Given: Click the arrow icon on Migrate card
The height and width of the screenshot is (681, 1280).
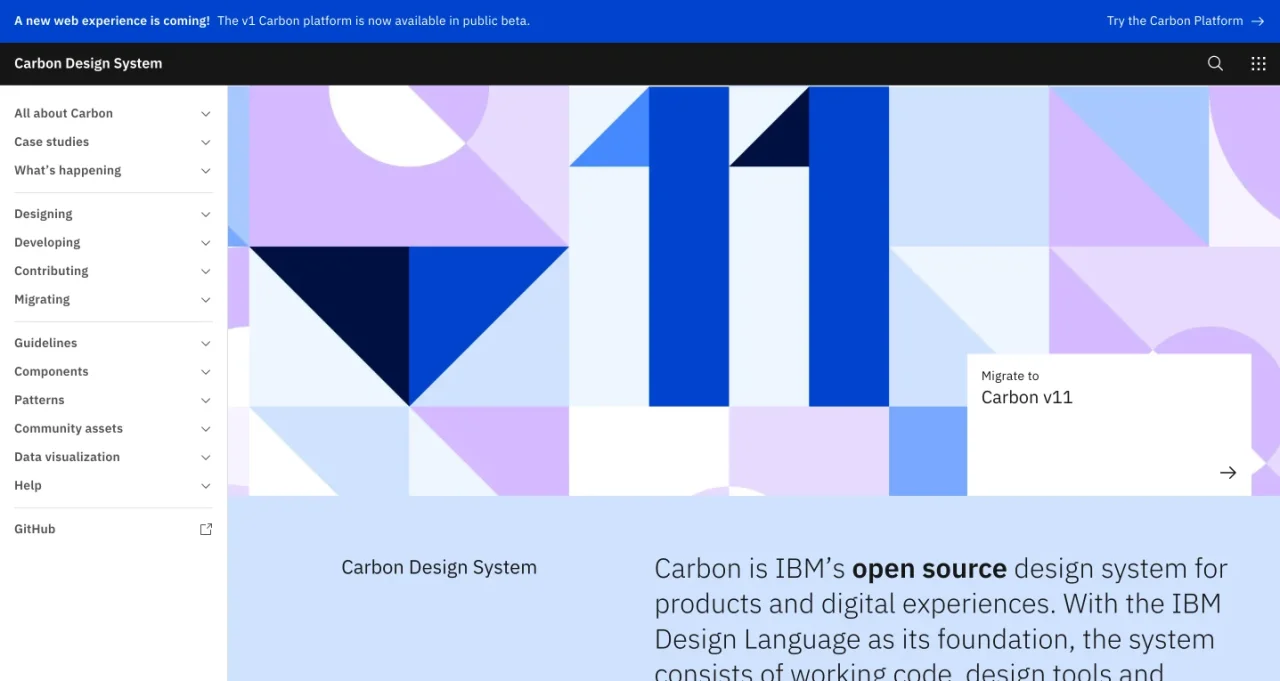Looking at the screenshot, I should (x=1228, y=473).
